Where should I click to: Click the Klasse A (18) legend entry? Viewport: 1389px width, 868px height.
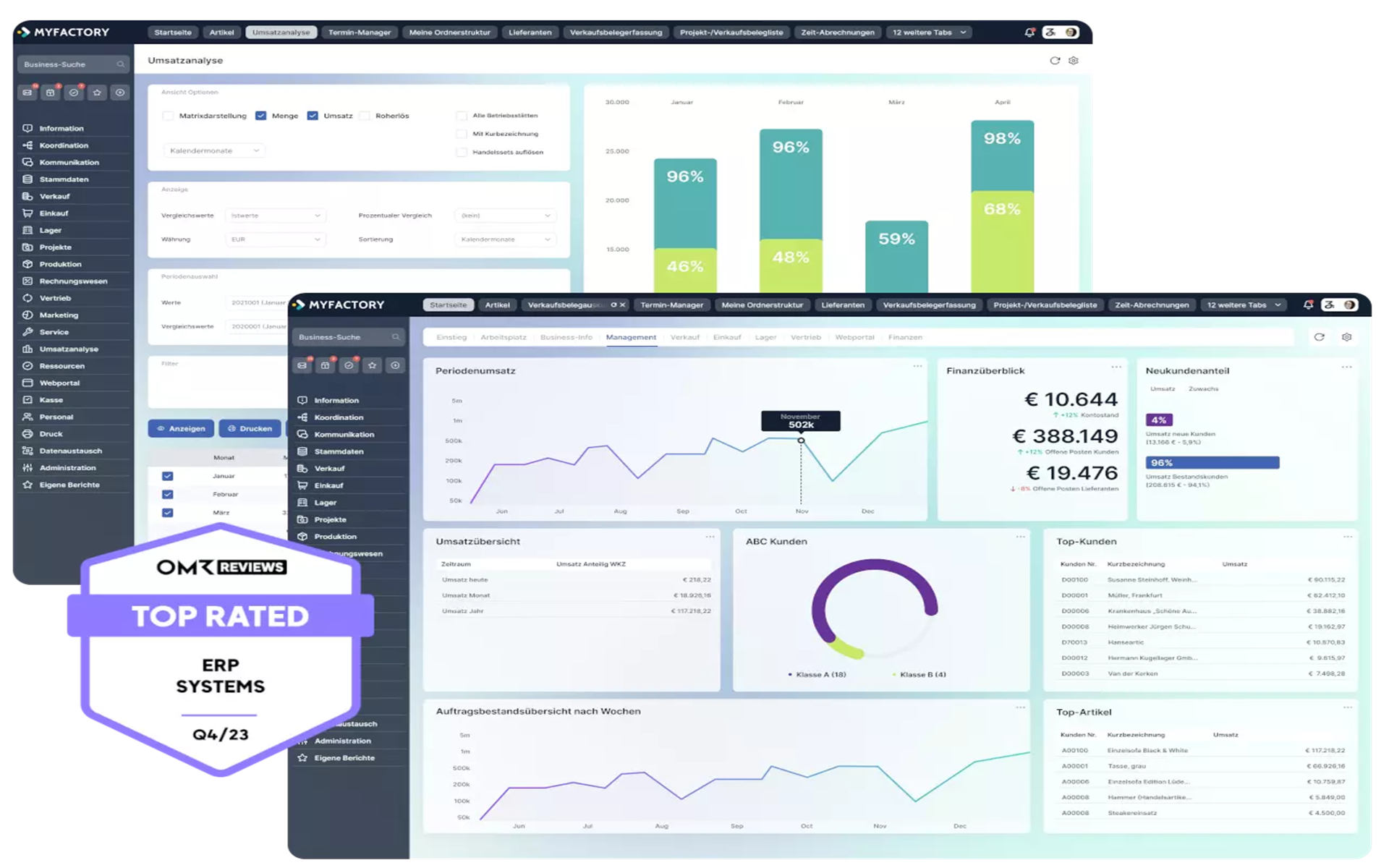tap(817, 675)
